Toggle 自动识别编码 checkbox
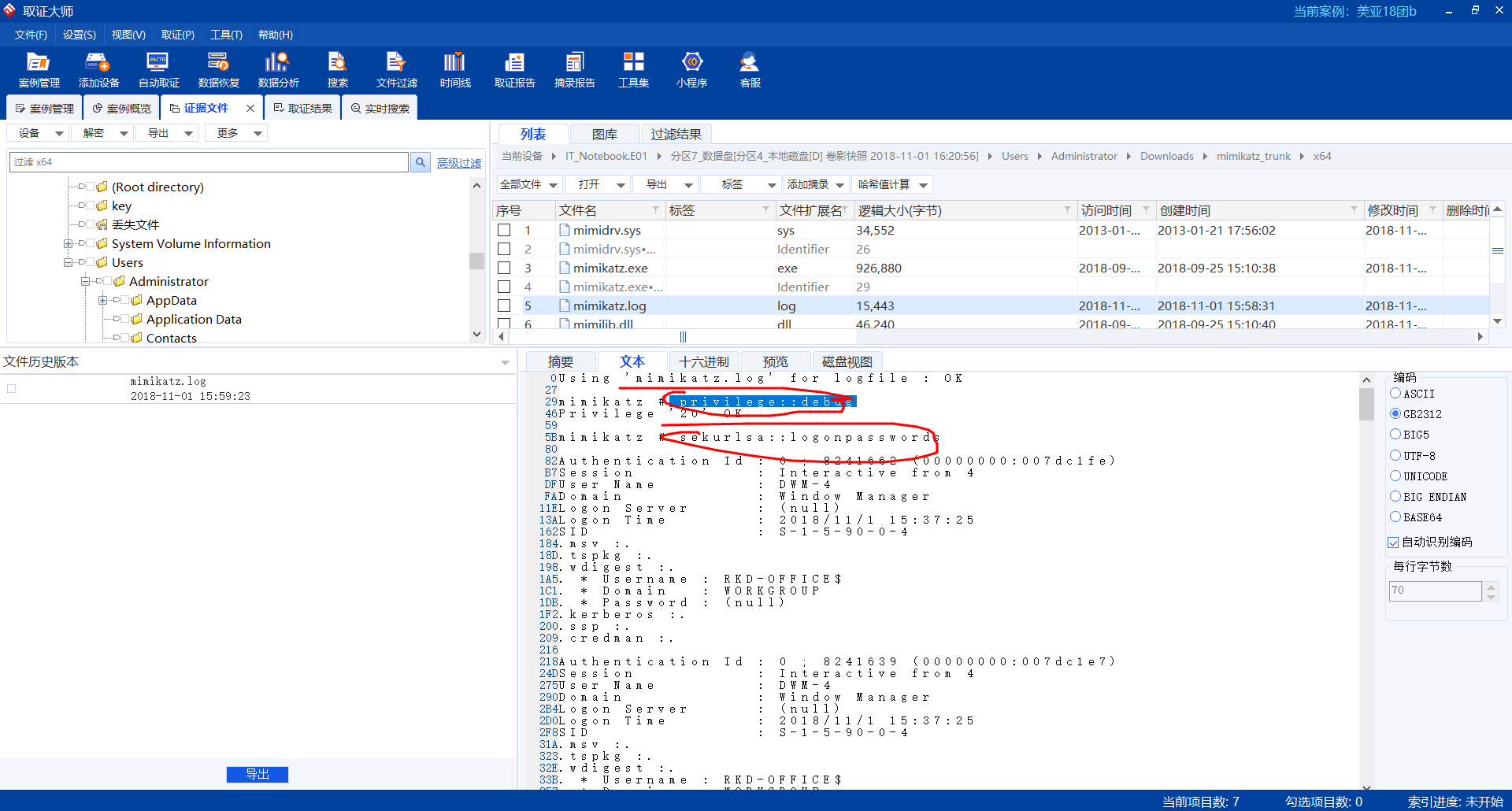 click(1393, 542)
